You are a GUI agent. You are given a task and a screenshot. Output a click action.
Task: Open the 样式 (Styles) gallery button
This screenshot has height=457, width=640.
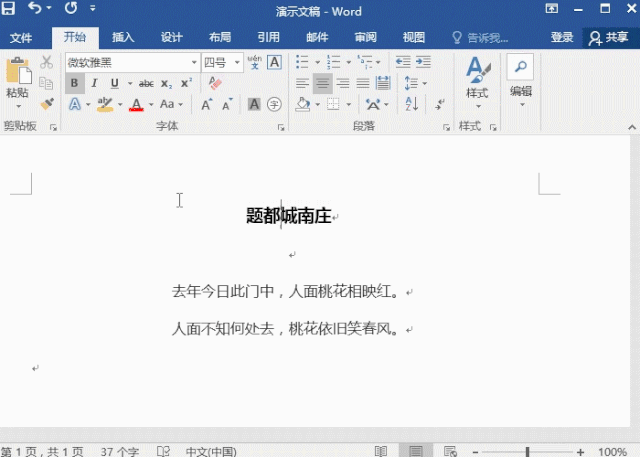click(477, 83)
